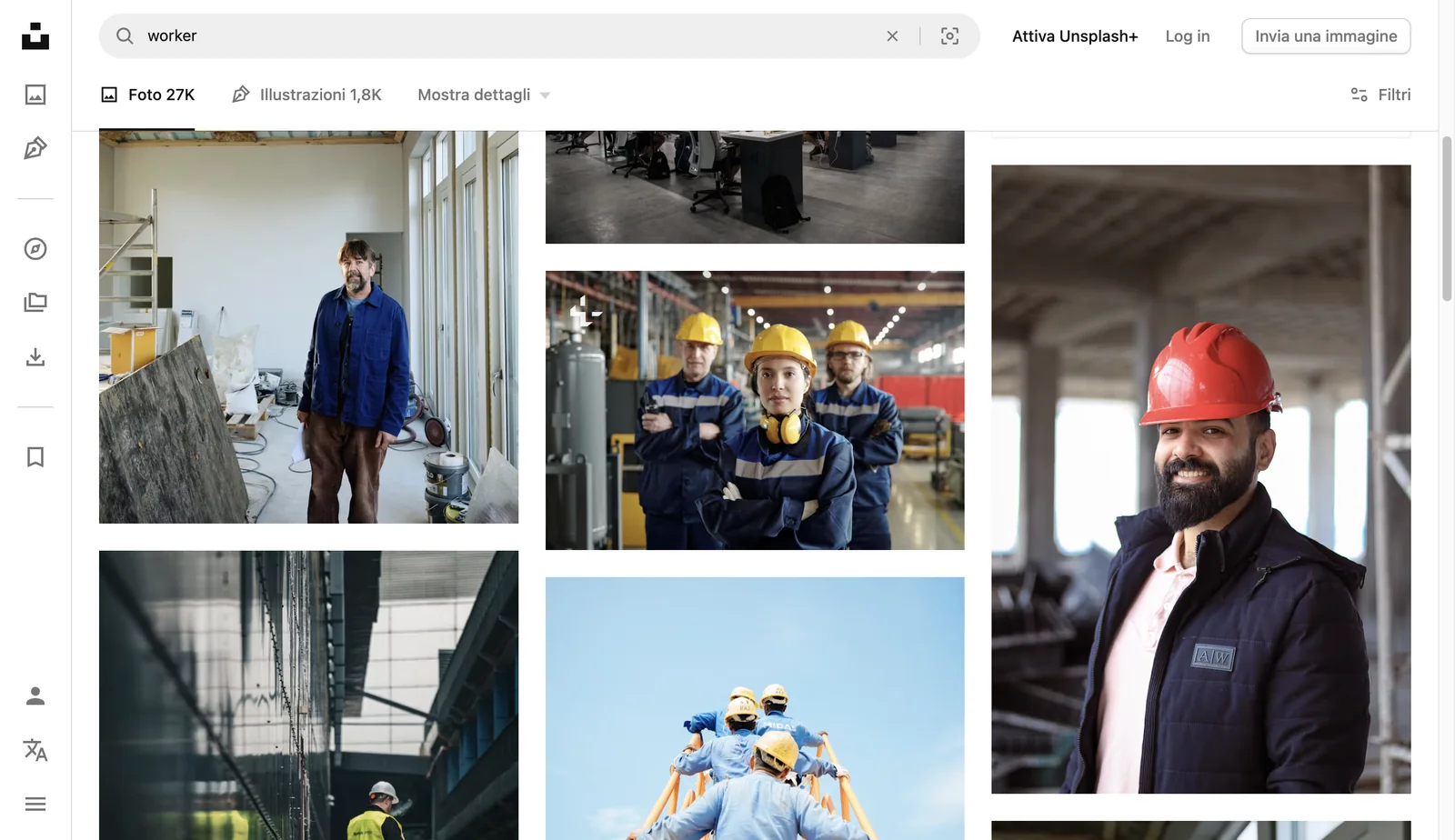Open the Downloads icon in sidebar
Image resolution: width=1455 pixels, height=840 pixels.
pos(35,356)
